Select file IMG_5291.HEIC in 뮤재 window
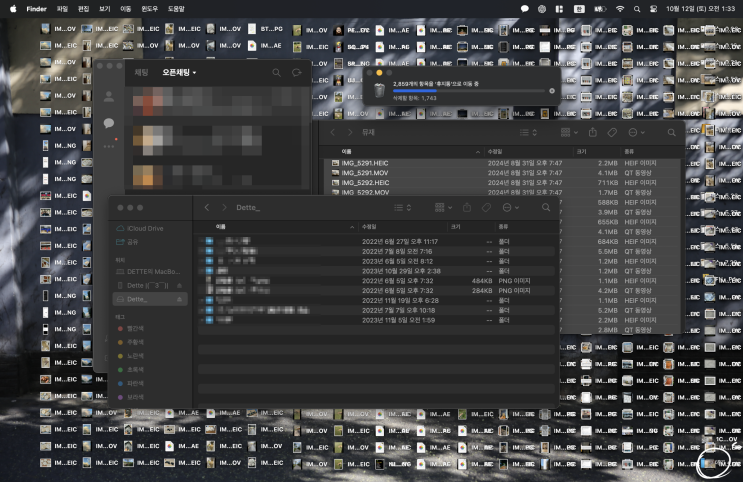The image size is (743, 482). click(503, 163)
